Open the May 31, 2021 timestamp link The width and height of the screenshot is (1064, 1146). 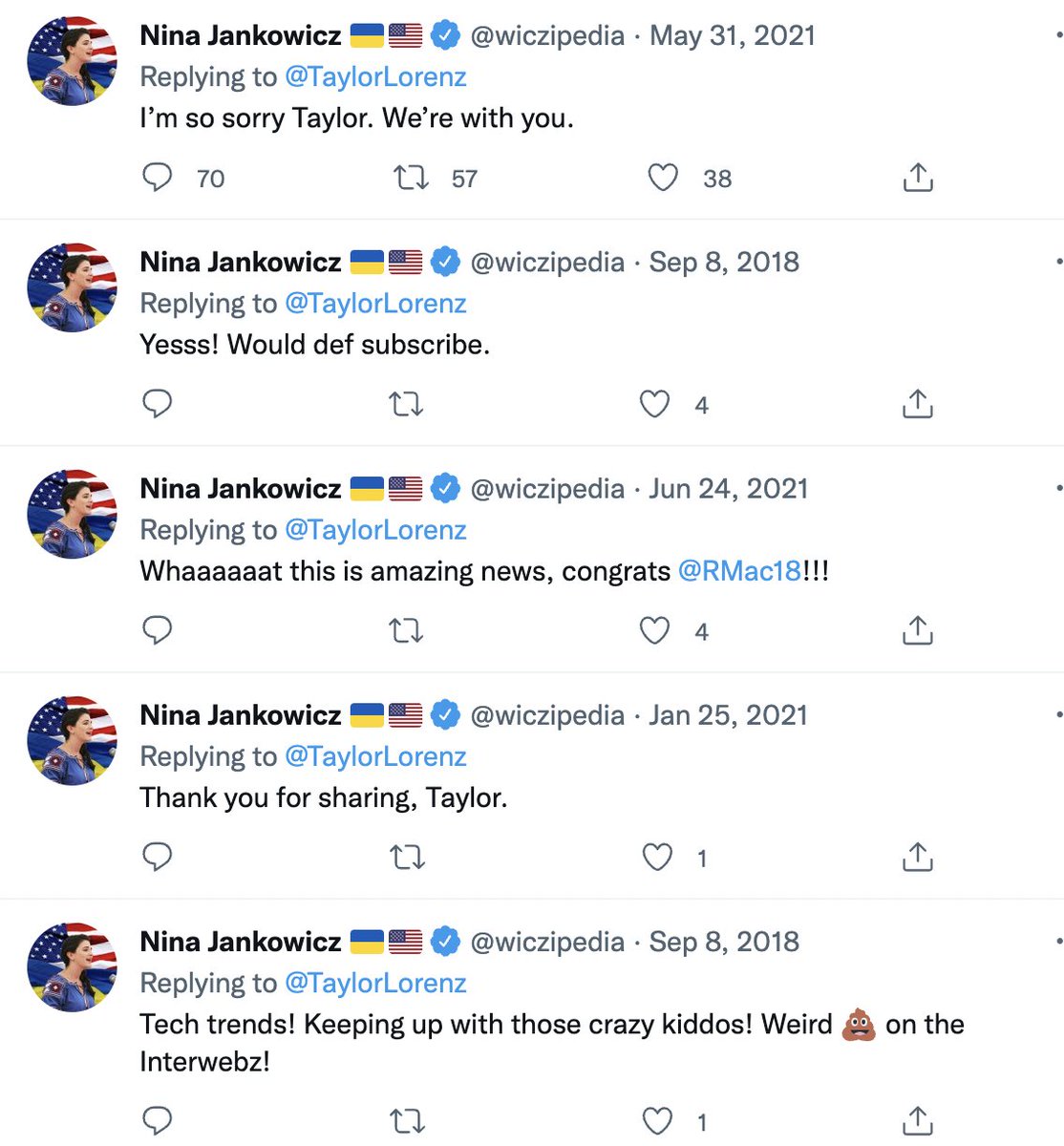(x=733, y=36)
